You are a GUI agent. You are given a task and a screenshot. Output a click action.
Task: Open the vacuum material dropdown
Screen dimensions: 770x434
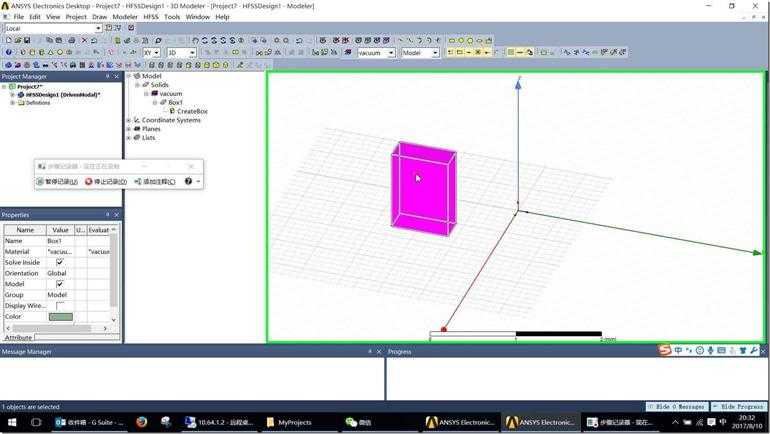(391, 52)
